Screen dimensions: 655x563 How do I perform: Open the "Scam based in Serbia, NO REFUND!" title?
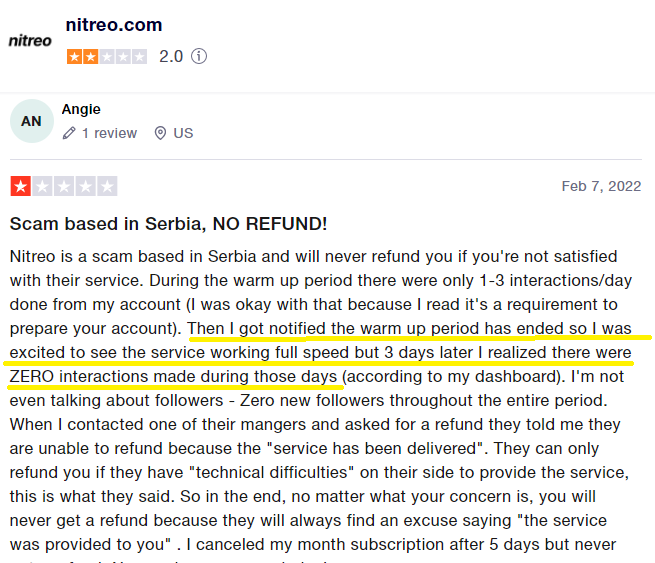pos(168,224)
